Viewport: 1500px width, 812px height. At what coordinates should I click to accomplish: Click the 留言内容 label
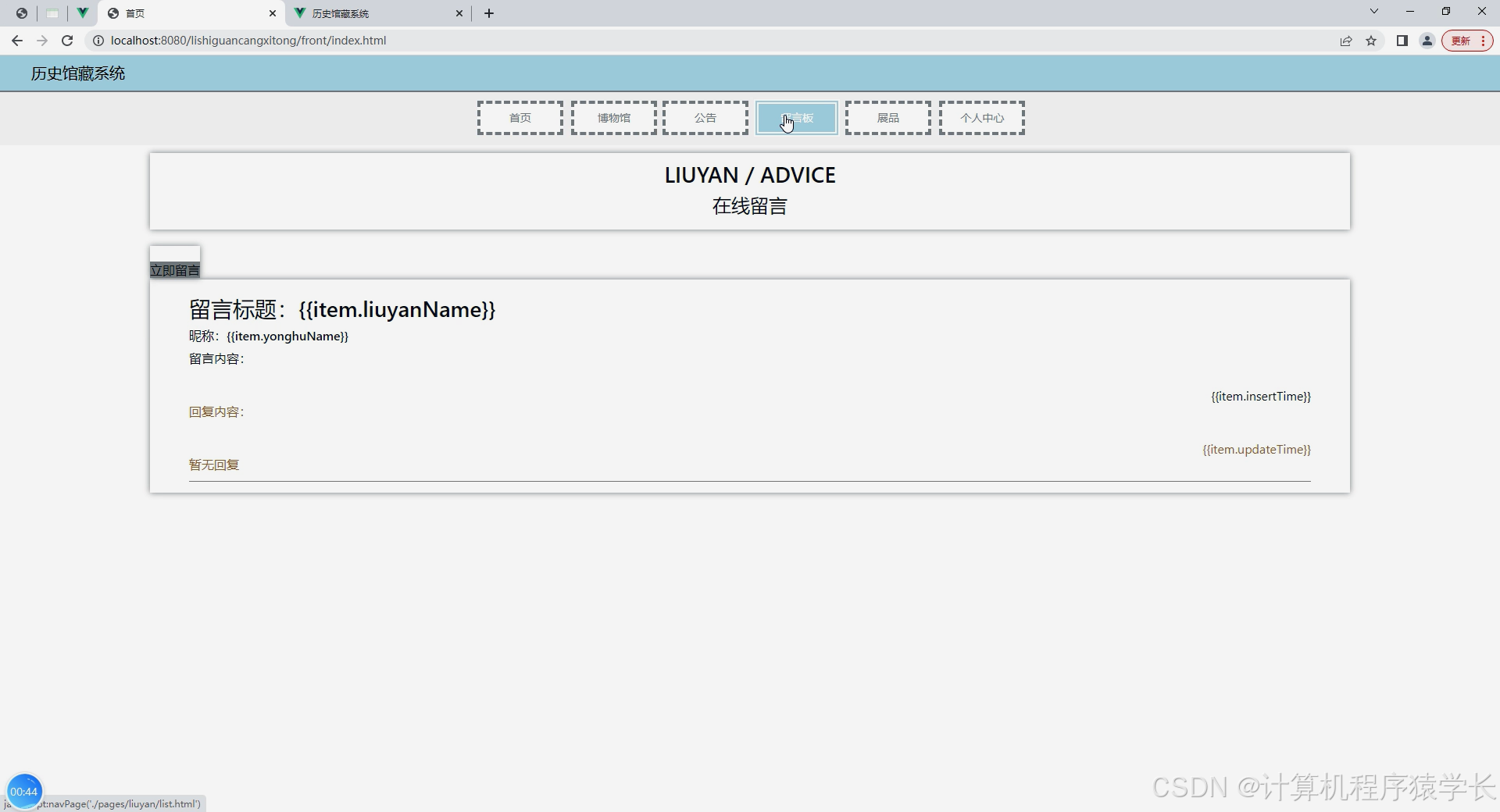pos(217,359)
